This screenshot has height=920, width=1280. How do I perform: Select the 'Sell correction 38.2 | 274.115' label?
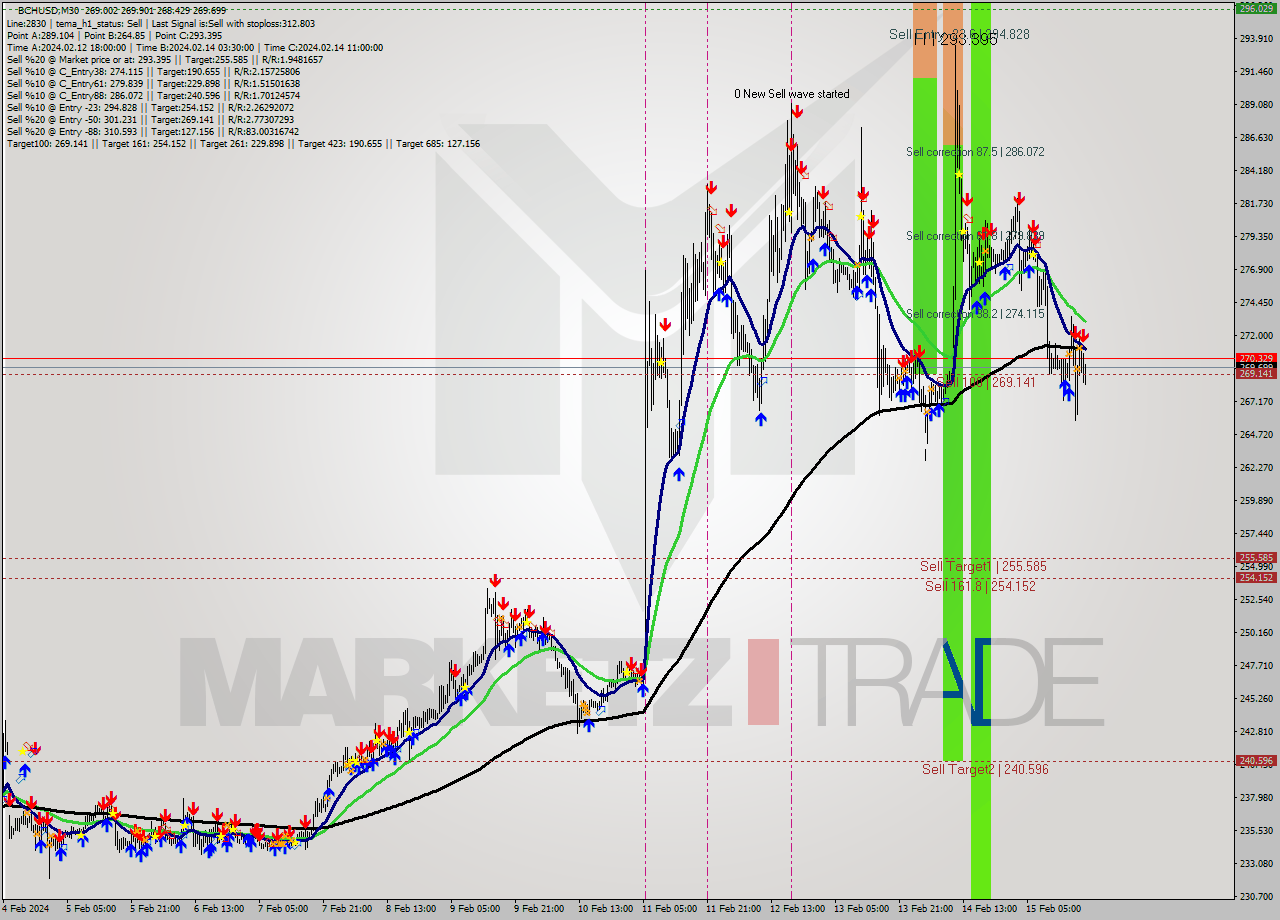point(975,314)
